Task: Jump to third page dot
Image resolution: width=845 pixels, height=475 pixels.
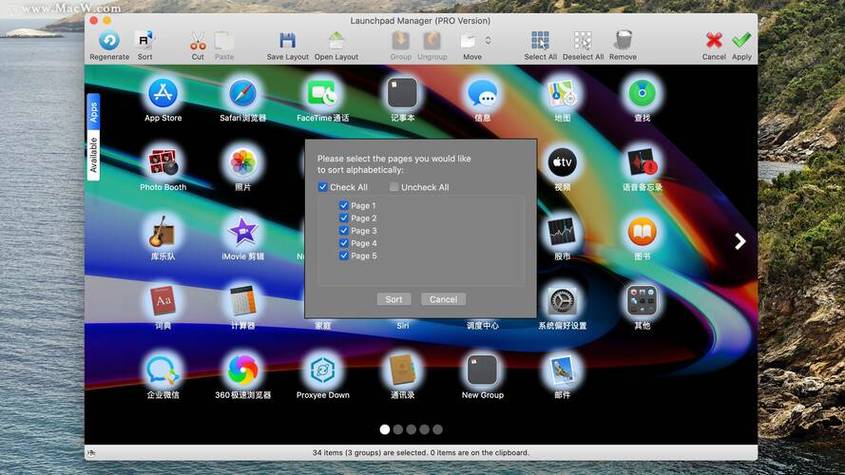Action: pyautogui.click(x=411, y=430)
